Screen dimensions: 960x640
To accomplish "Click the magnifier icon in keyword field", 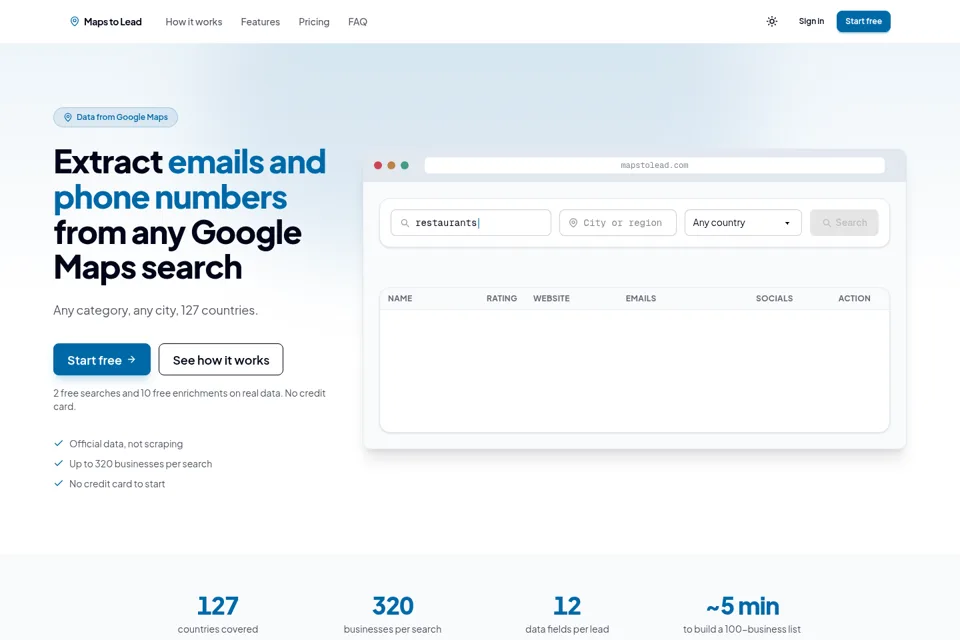I will [405, 223].
